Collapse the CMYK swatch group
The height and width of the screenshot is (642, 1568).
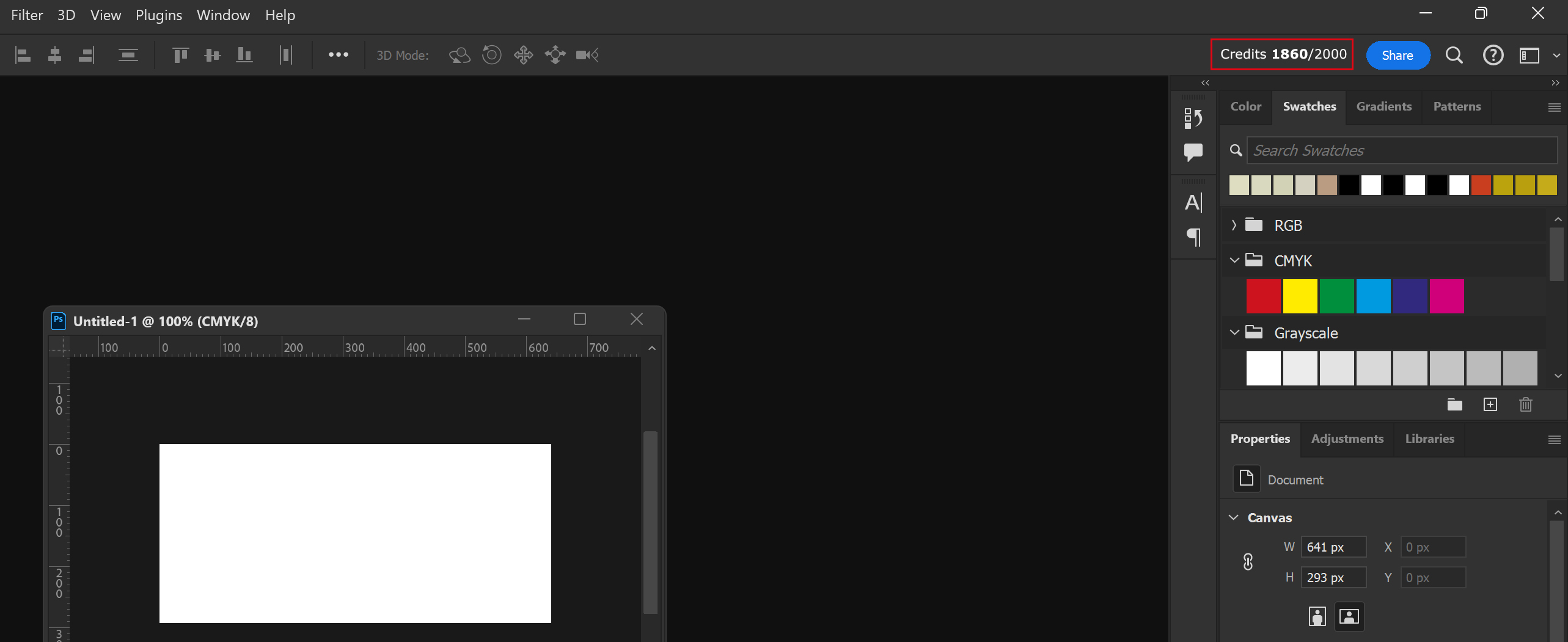click(1233, 260)
